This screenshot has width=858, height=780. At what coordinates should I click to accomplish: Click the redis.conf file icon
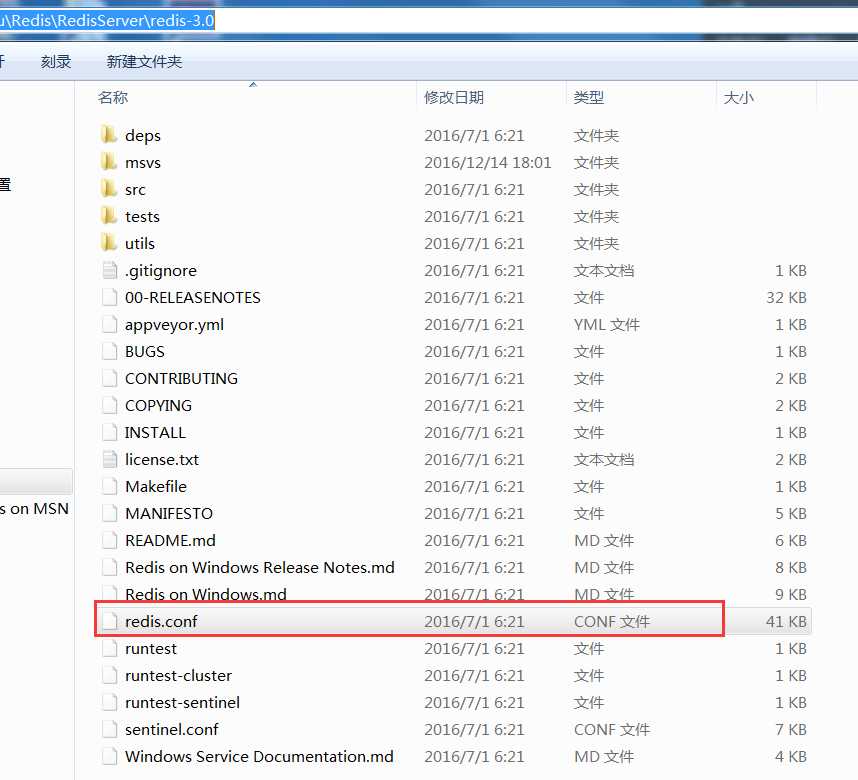tap(109, 621)
